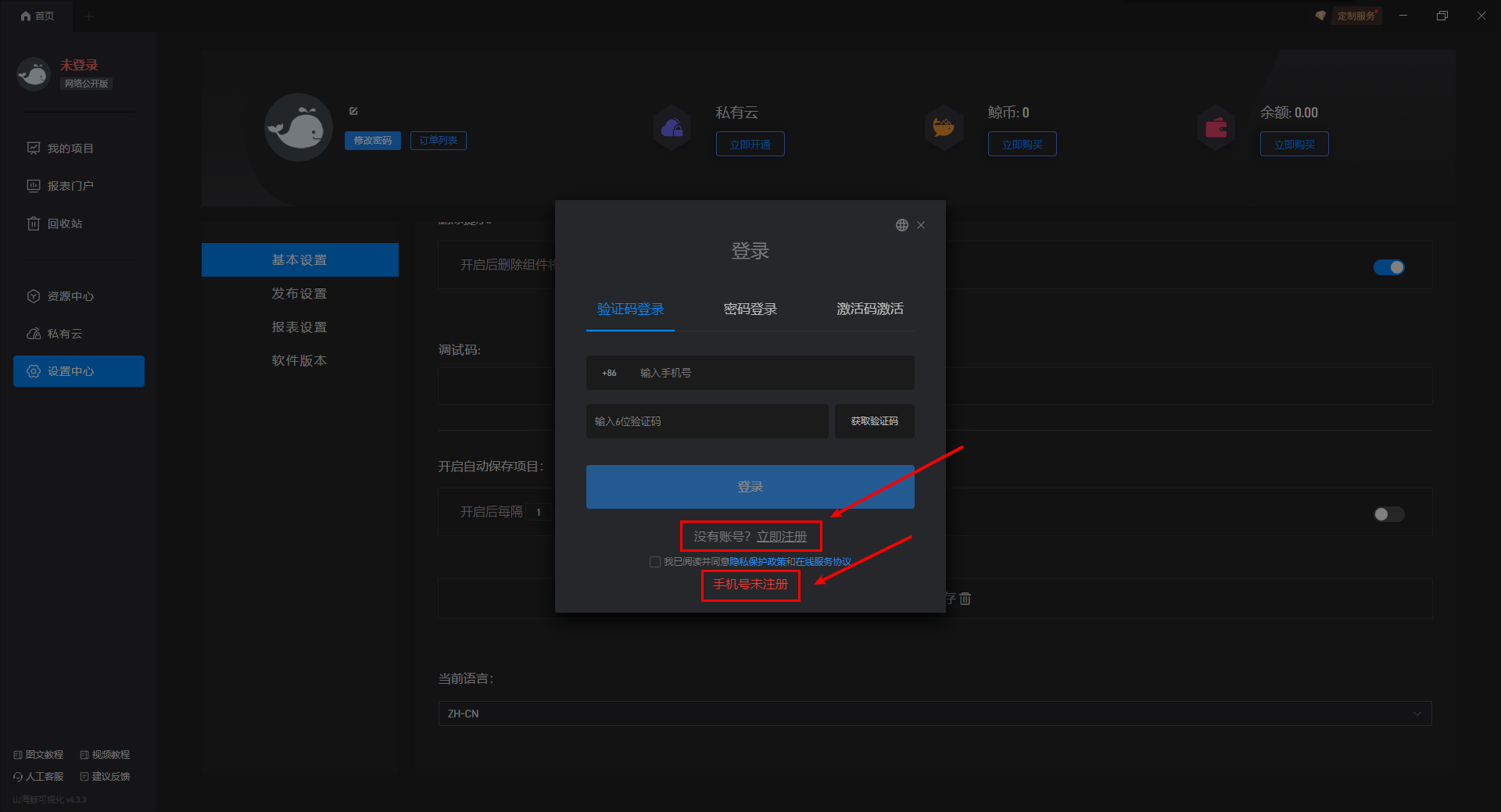
Task: Click the 输入6位验证码 field
Action: pyautogui.click(x=707, y=421)
